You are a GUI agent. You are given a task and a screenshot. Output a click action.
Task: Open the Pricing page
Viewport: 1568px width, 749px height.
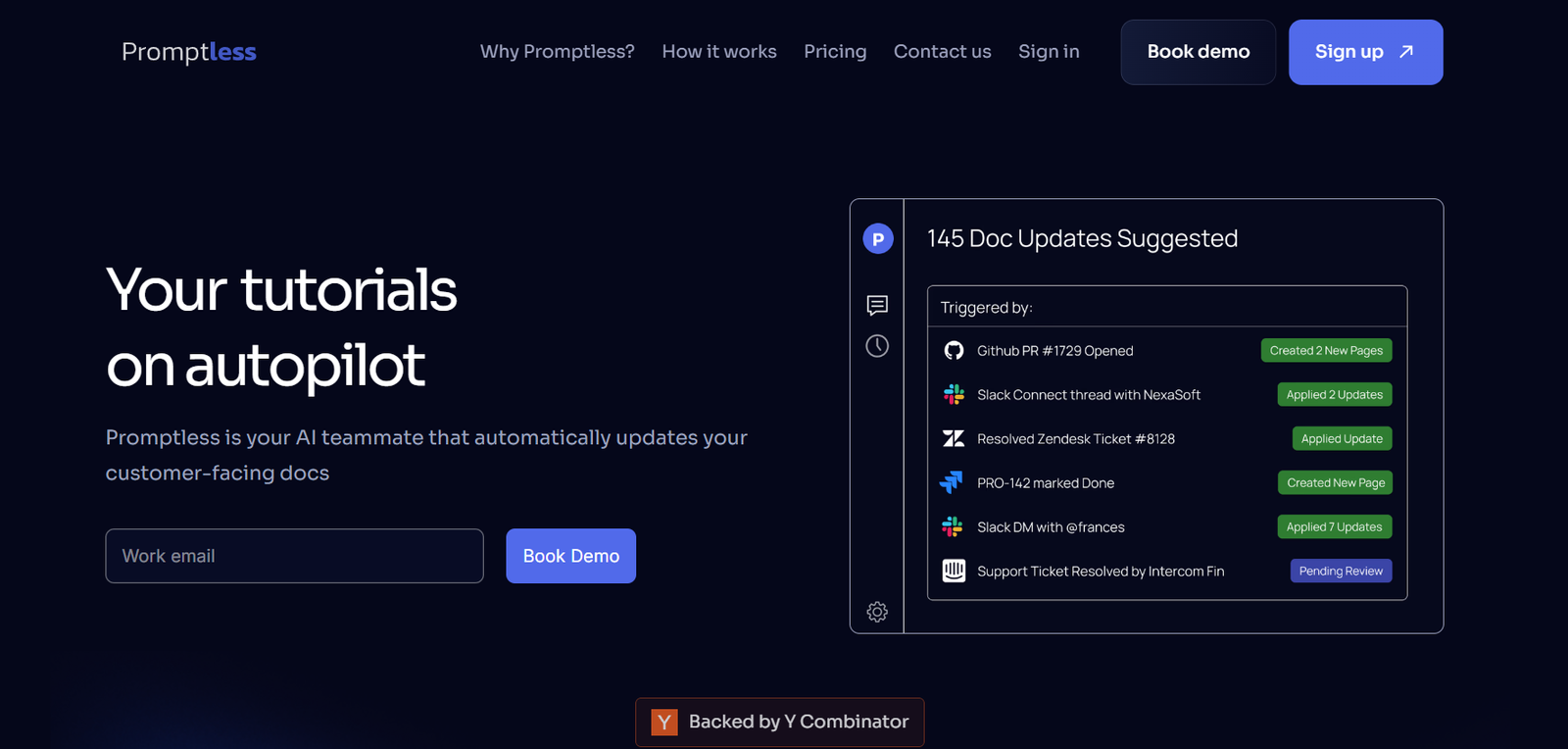tap(835, 52)
